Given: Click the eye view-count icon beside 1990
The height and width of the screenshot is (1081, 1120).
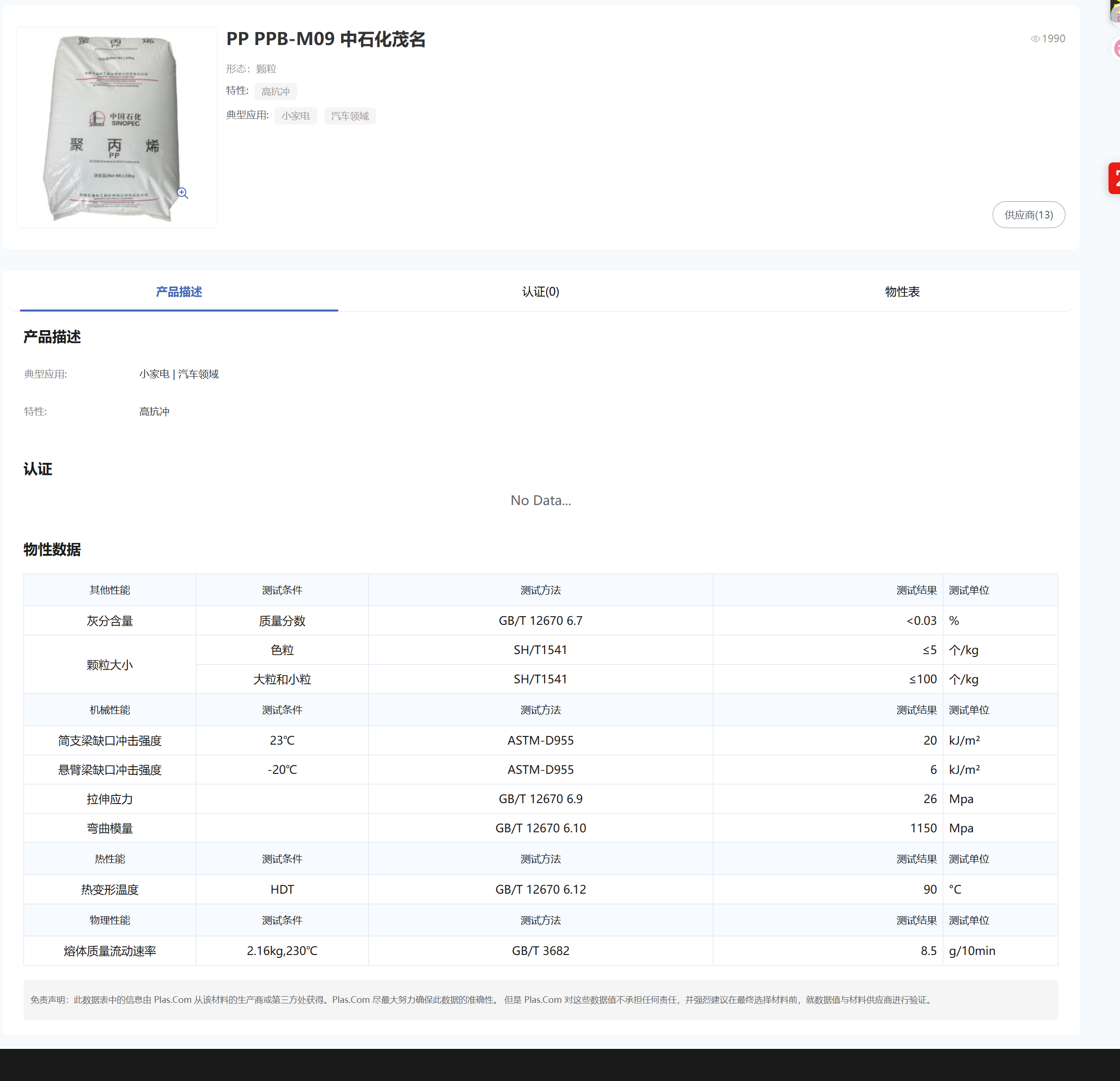Looking at the screenshot, I should click(x=1035, y=39).
